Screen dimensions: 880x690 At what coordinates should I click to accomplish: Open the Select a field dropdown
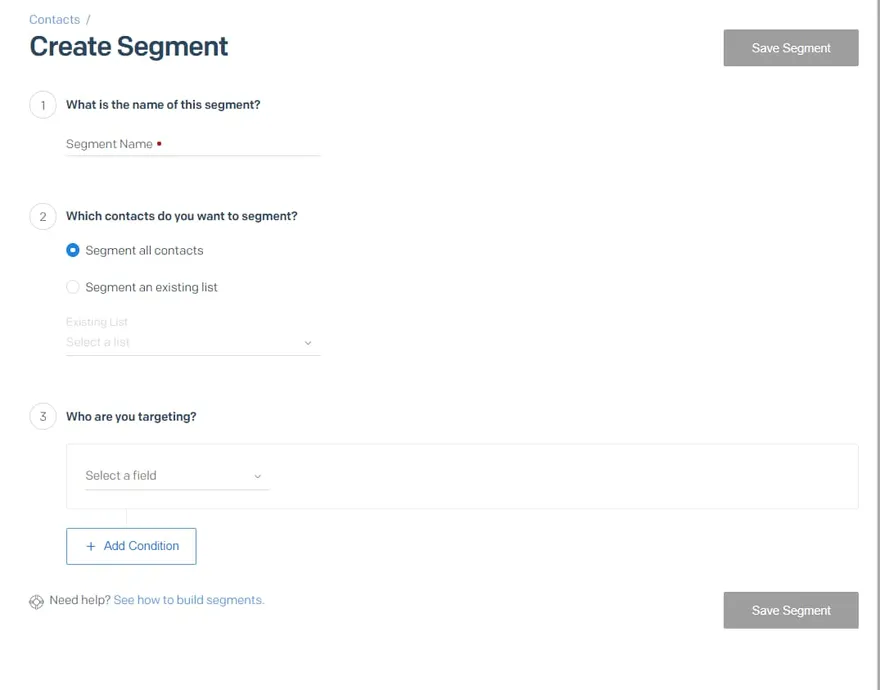170,476
